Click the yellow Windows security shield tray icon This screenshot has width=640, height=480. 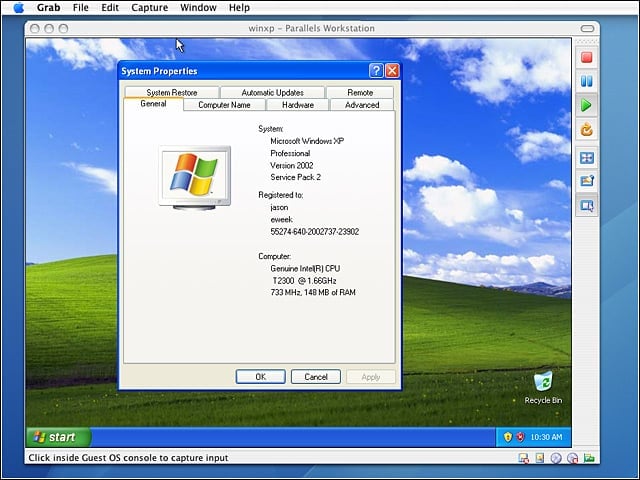[x=507, y=437]
